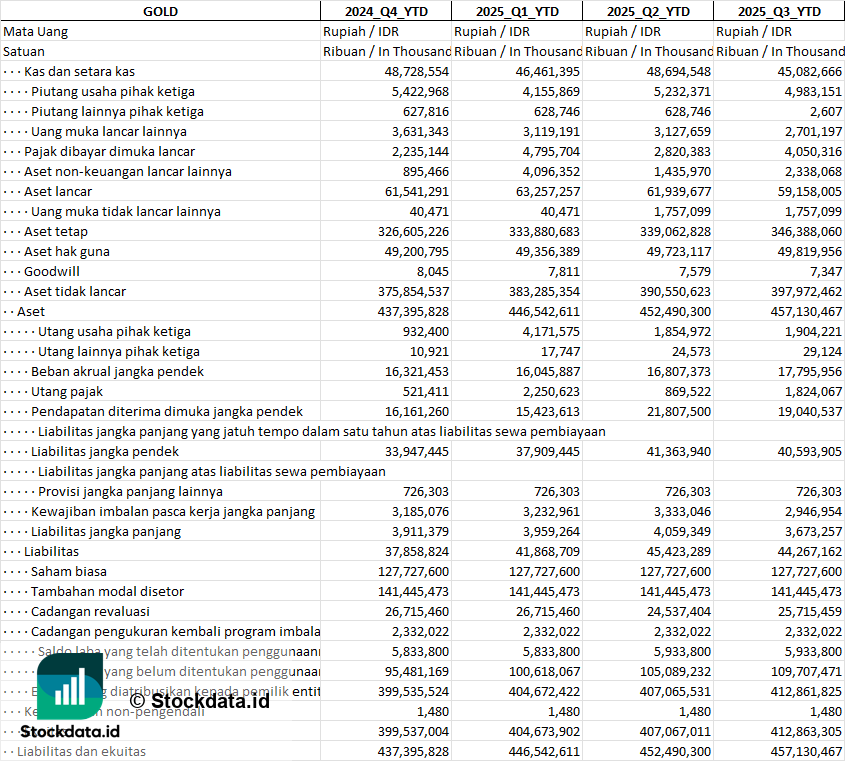
Task: Click the copyright Stockdata.id watermark text
Action: 200,700
